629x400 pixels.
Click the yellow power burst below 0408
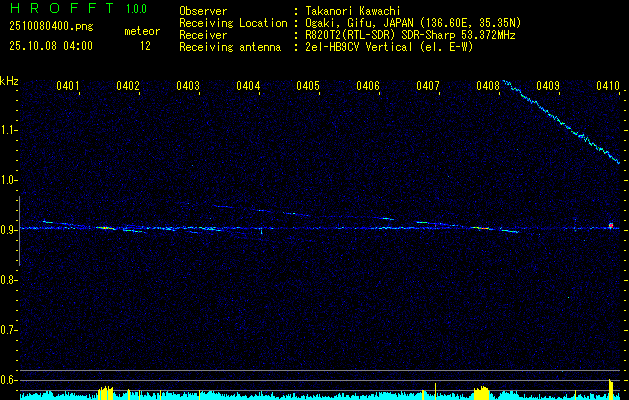pyautogui.click(x=482, y=392)
